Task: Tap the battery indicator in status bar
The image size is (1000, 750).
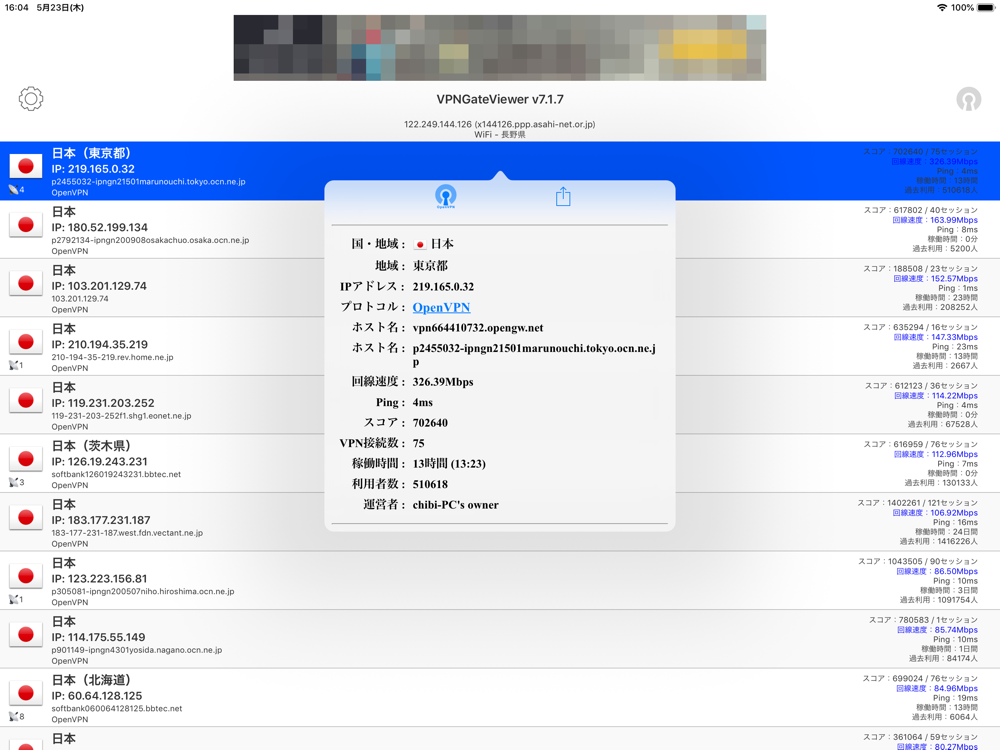Action: click(986, 8)
